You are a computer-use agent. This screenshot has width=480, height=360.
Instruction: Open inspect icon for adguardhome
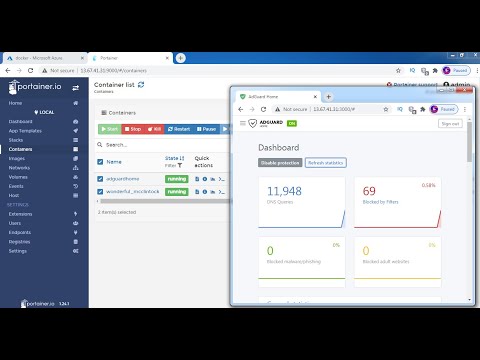[205, 179]
